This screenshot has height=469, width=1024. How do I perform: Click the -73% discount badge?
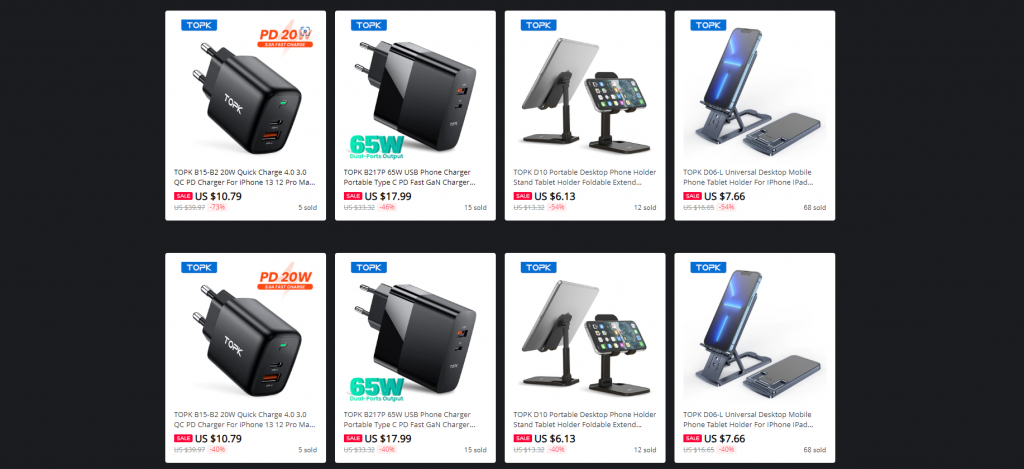click(217, 207)
